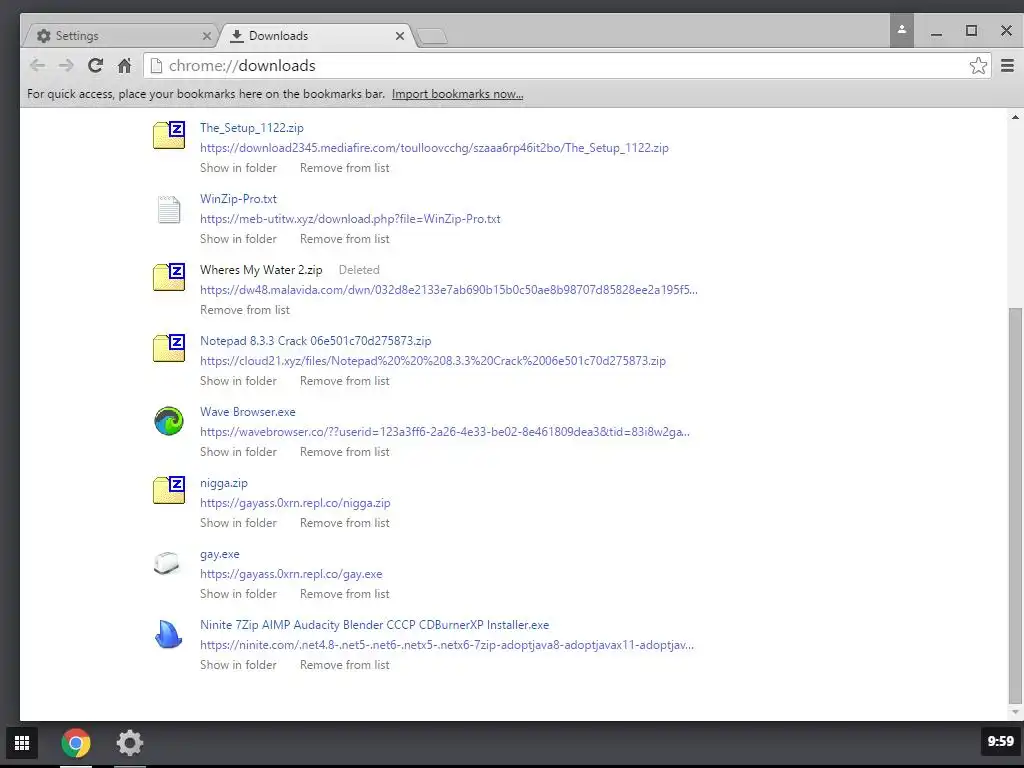
Task: Show gay.exe in folder
Action: coord(238,594)
